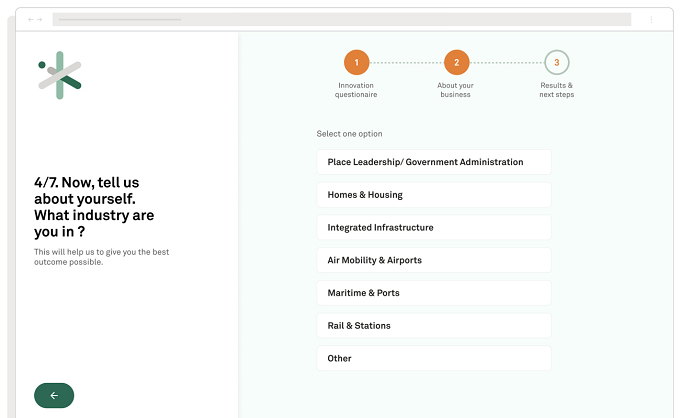Select Place Leadership/ Government Administration option

434,162
